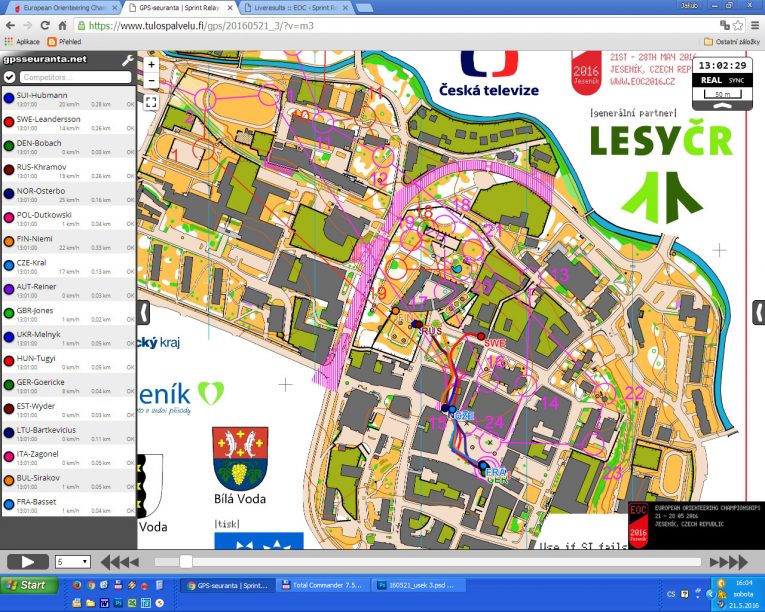Open the Přehled Blogger bookmark
Viewport: 765px width, 612px height.
pyautogui.click(x=64, y=42)
